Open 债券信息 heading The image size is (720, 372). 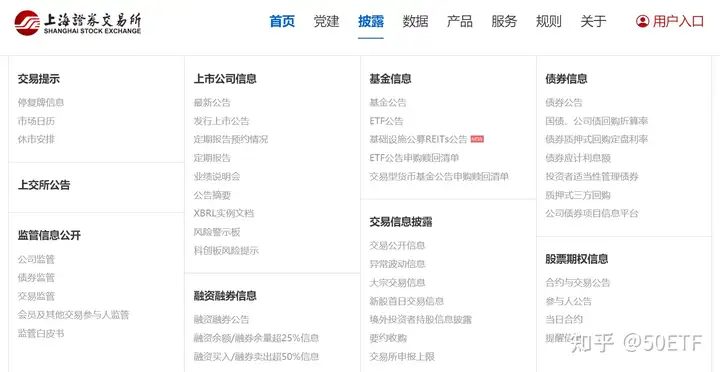pos(566,79)
